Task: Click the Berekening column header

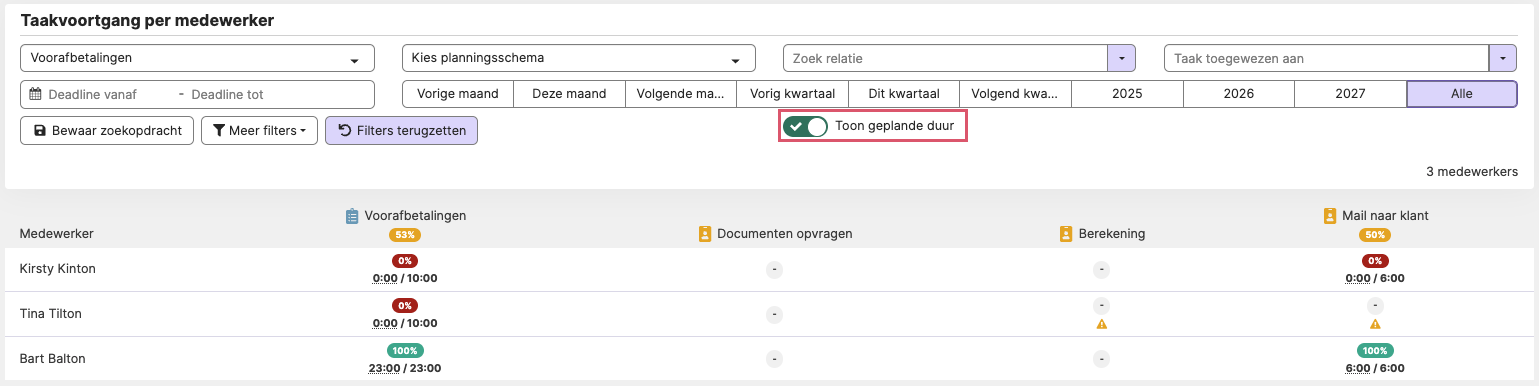Action: click(1111, 234)
